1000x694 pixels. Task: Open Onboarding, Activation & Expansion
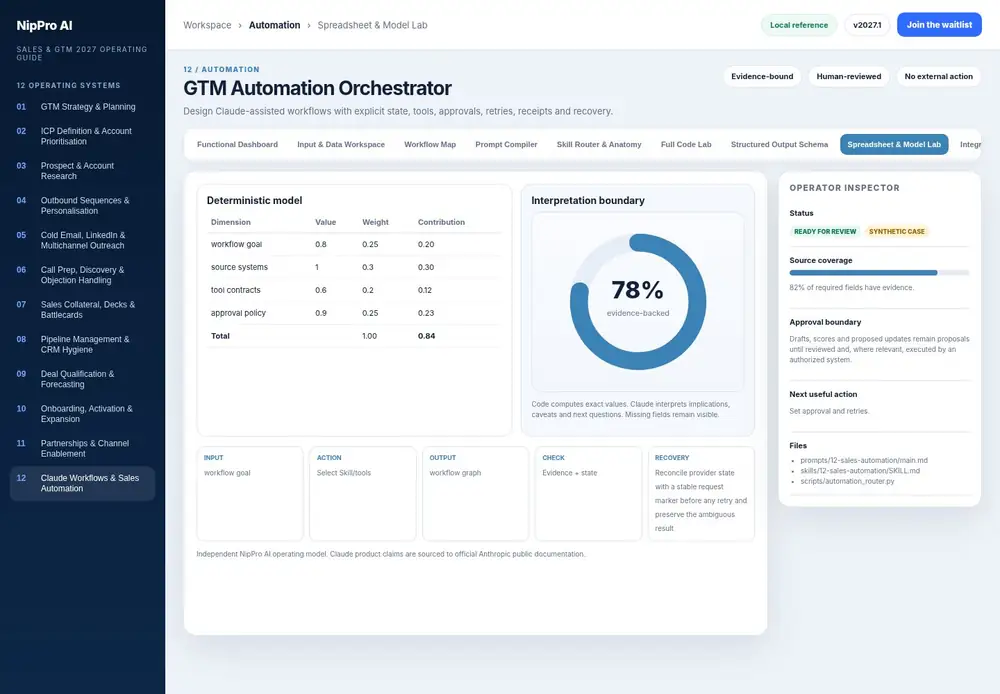82,414
